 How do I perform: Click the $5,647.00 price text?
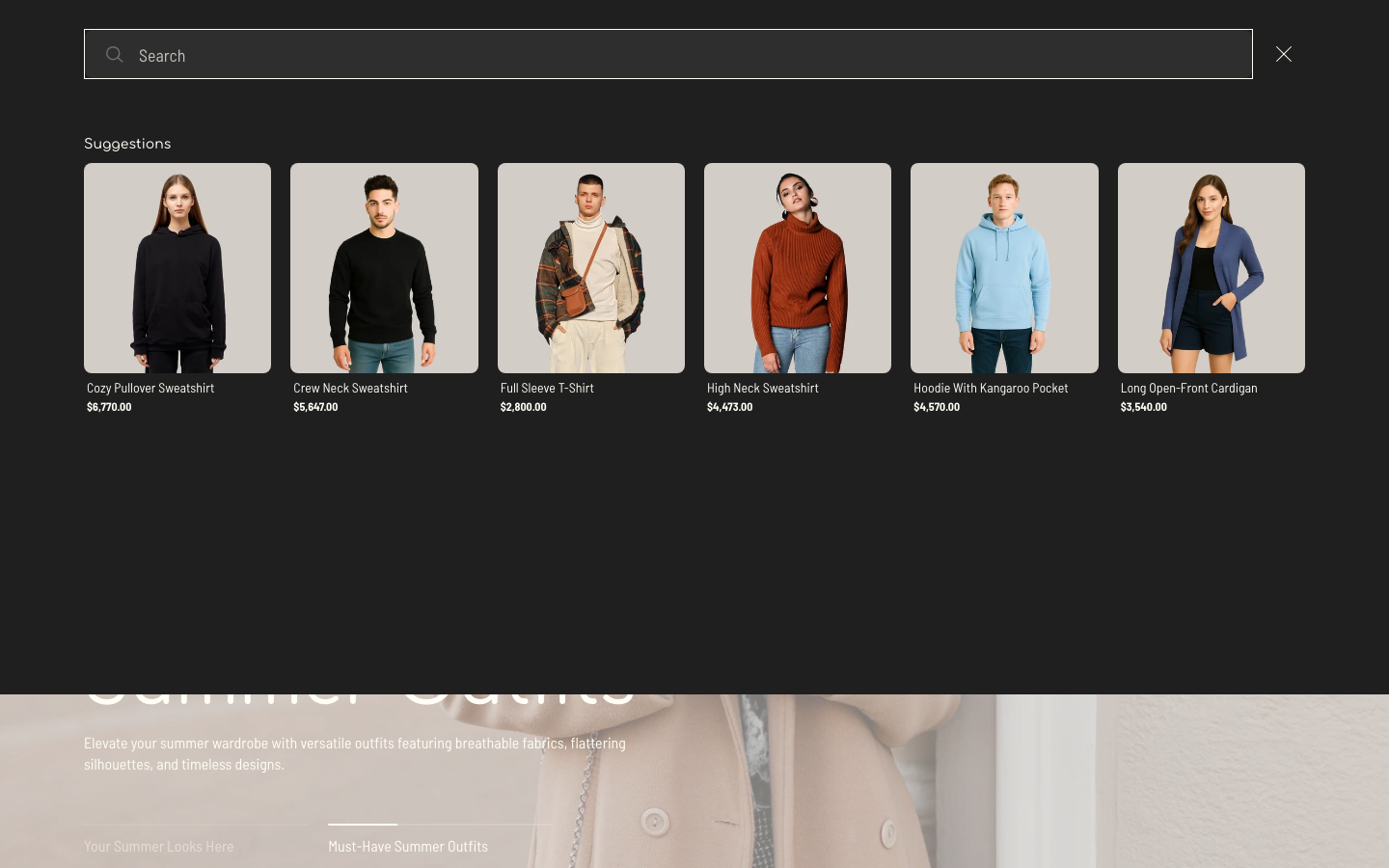point(315,407)
